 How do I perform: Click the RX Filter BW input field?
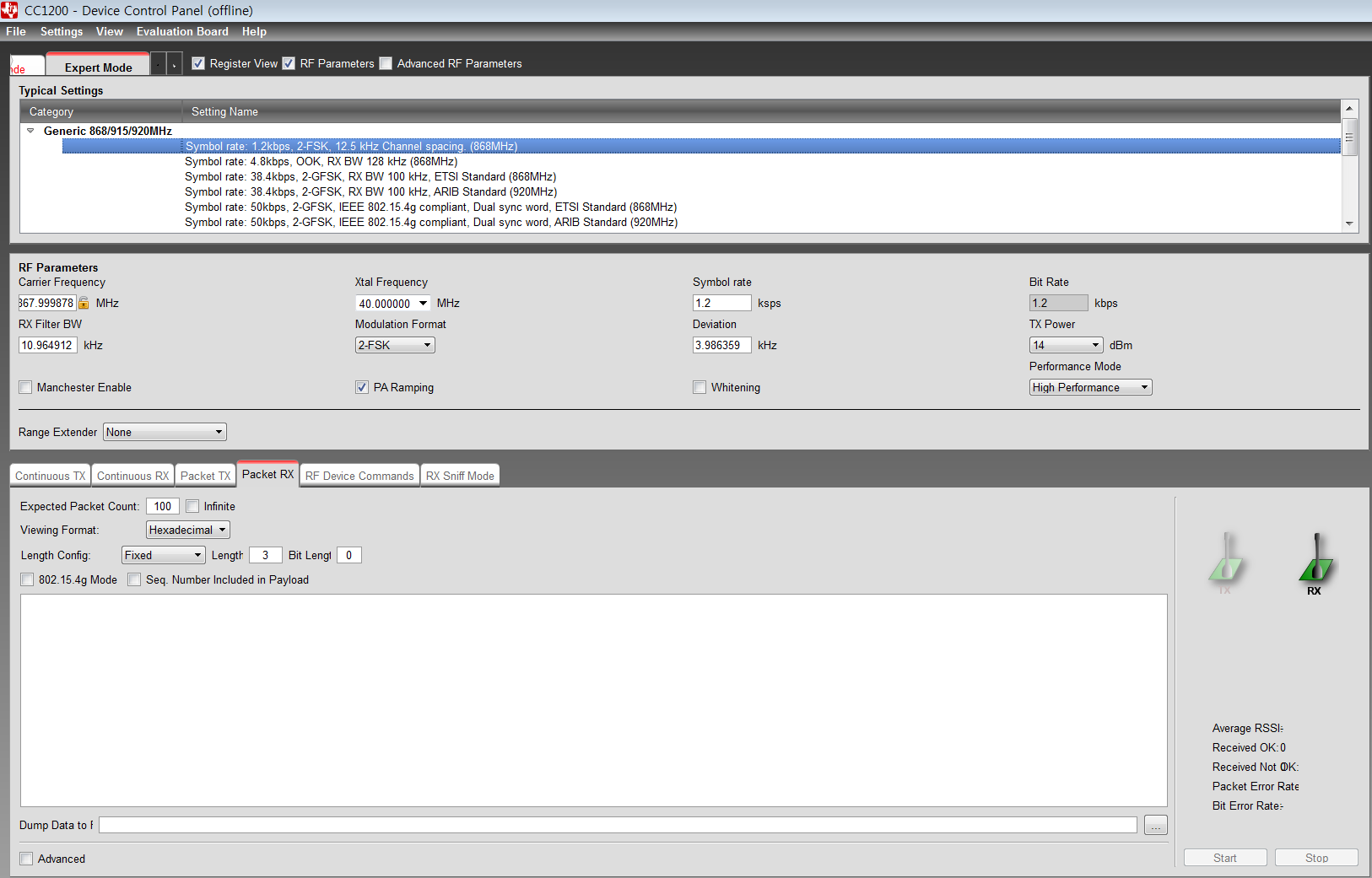pos(48,345)
